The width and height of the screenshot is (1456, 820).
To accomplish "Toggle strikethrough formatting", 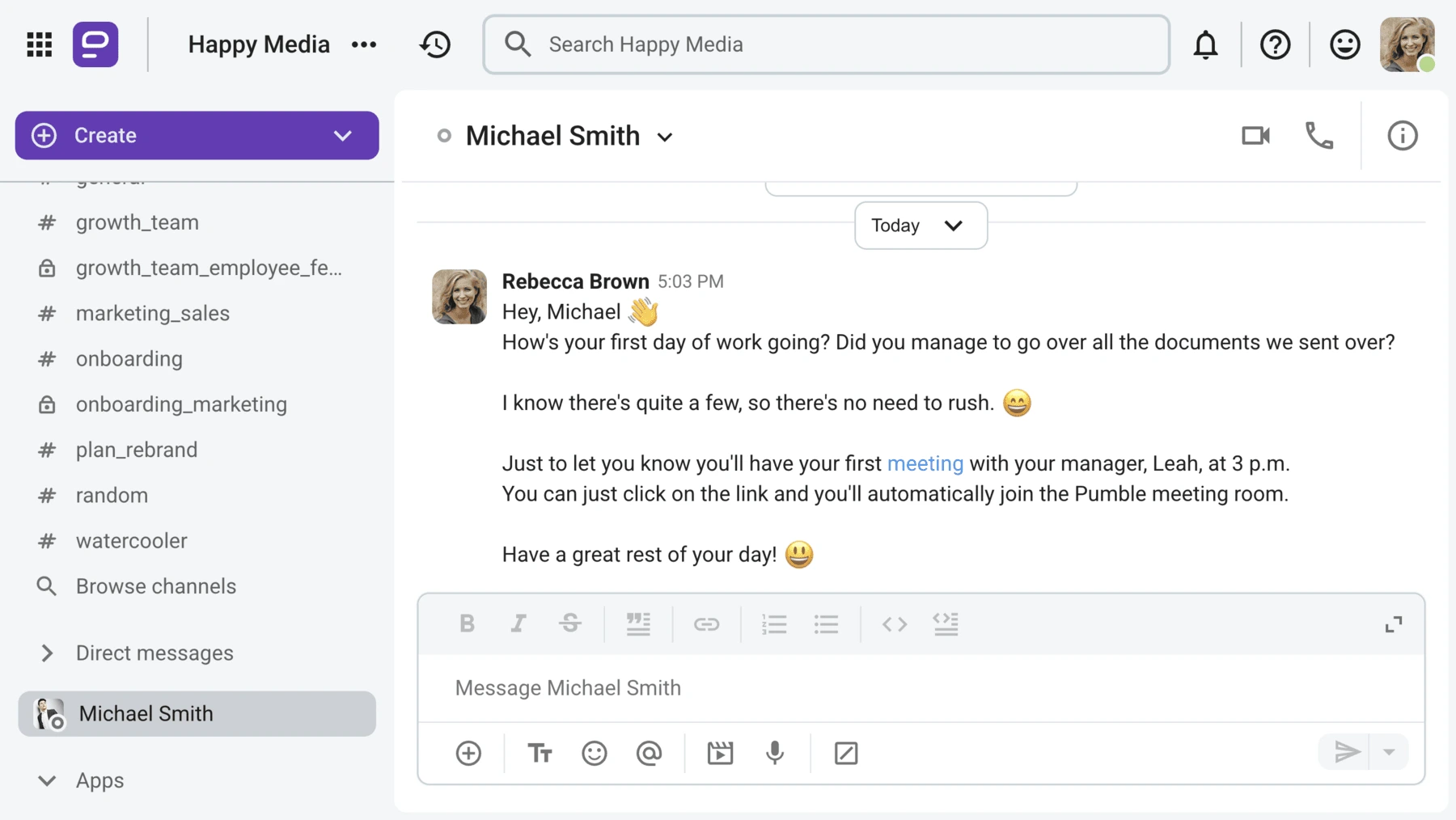I will tap(569, 623).
